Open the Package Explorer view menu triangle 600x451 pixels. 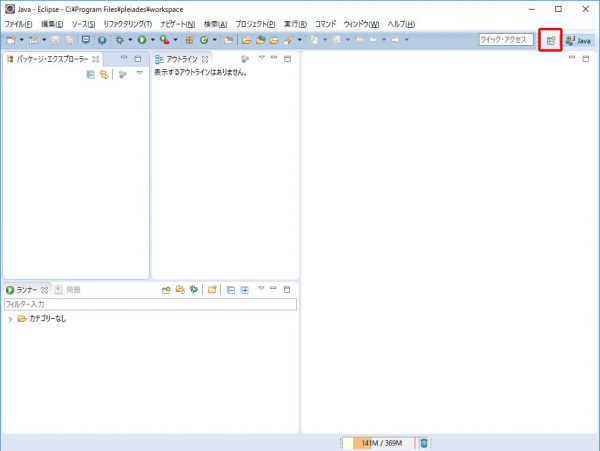point(139,74)
